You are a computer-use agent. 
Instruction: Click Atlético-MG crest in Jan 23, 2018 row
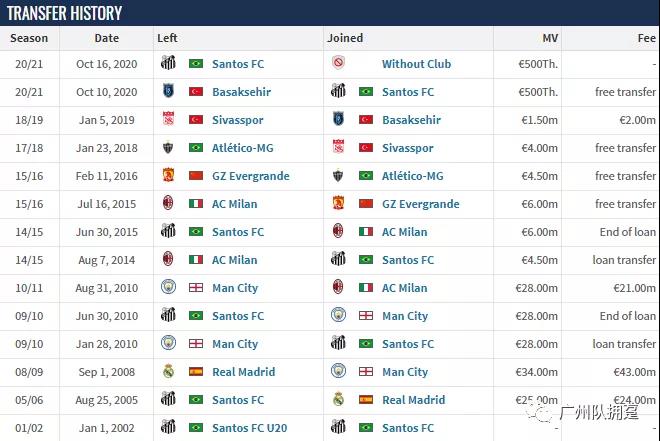[168, 147]
